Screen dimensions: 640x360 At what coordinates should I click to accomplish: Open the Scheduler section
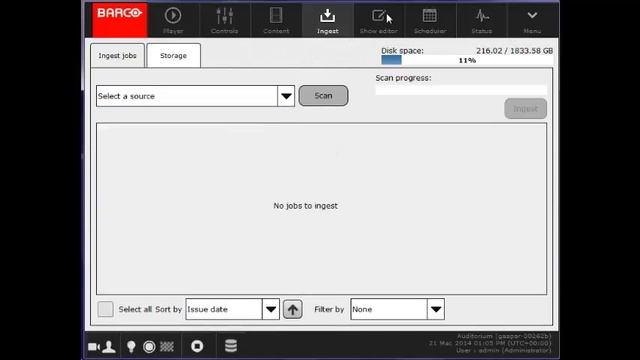click(430, 20)
